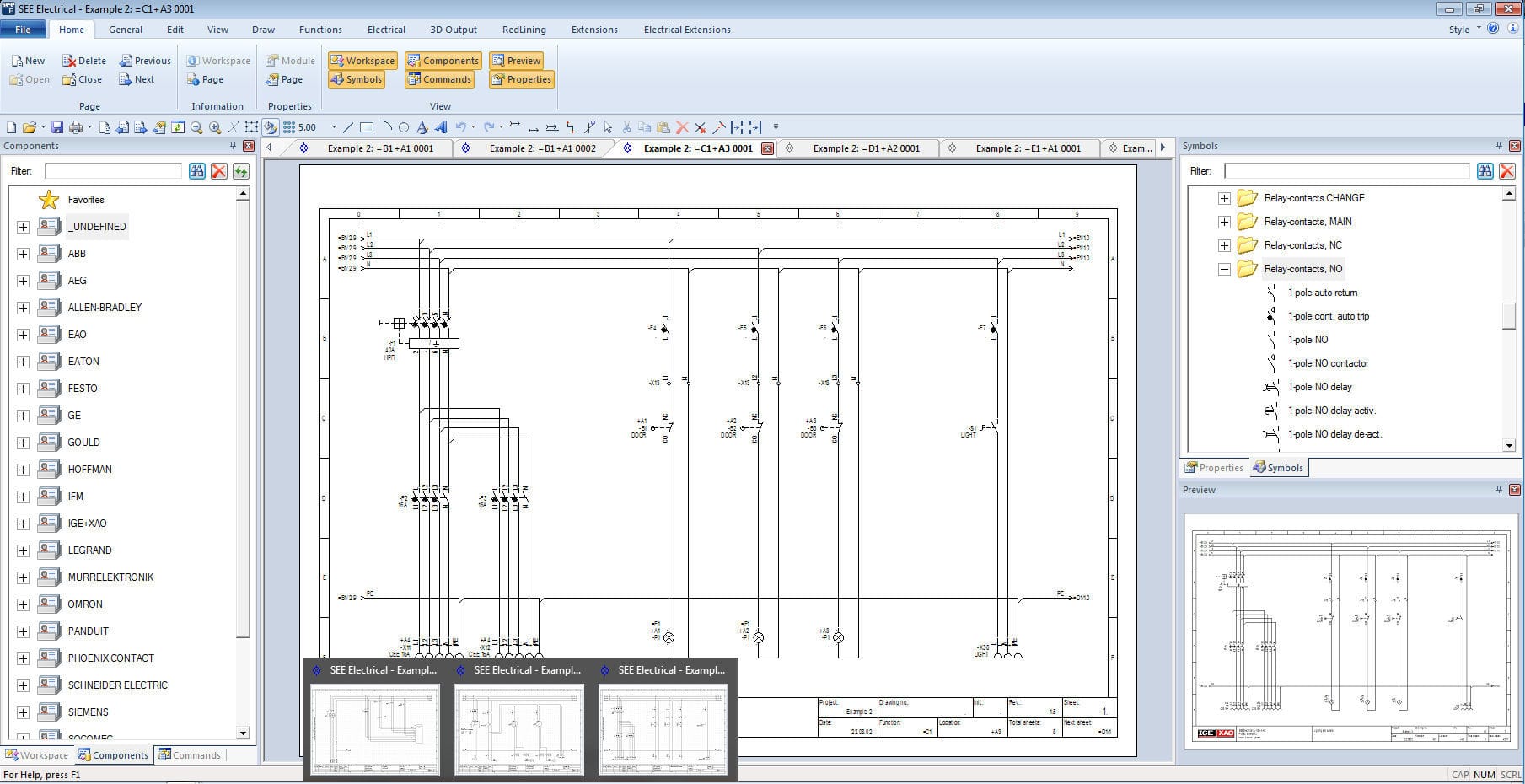This screenshot has width=1525, height=784.
Task: Pin the Preview panel
Action: 1500,490
